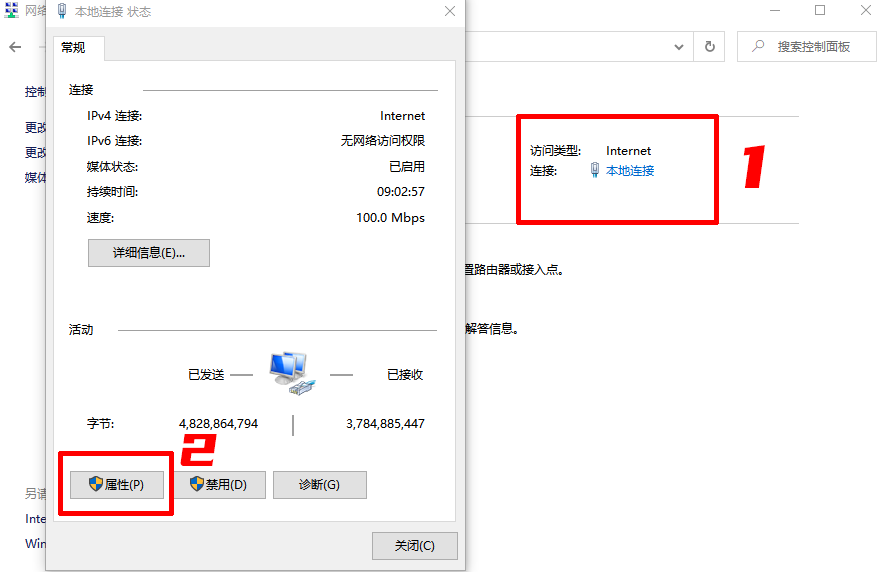Viewport: 885px width, 572px height.
Task: Run 诊断(G) on the connection
Action: (319, 485)
